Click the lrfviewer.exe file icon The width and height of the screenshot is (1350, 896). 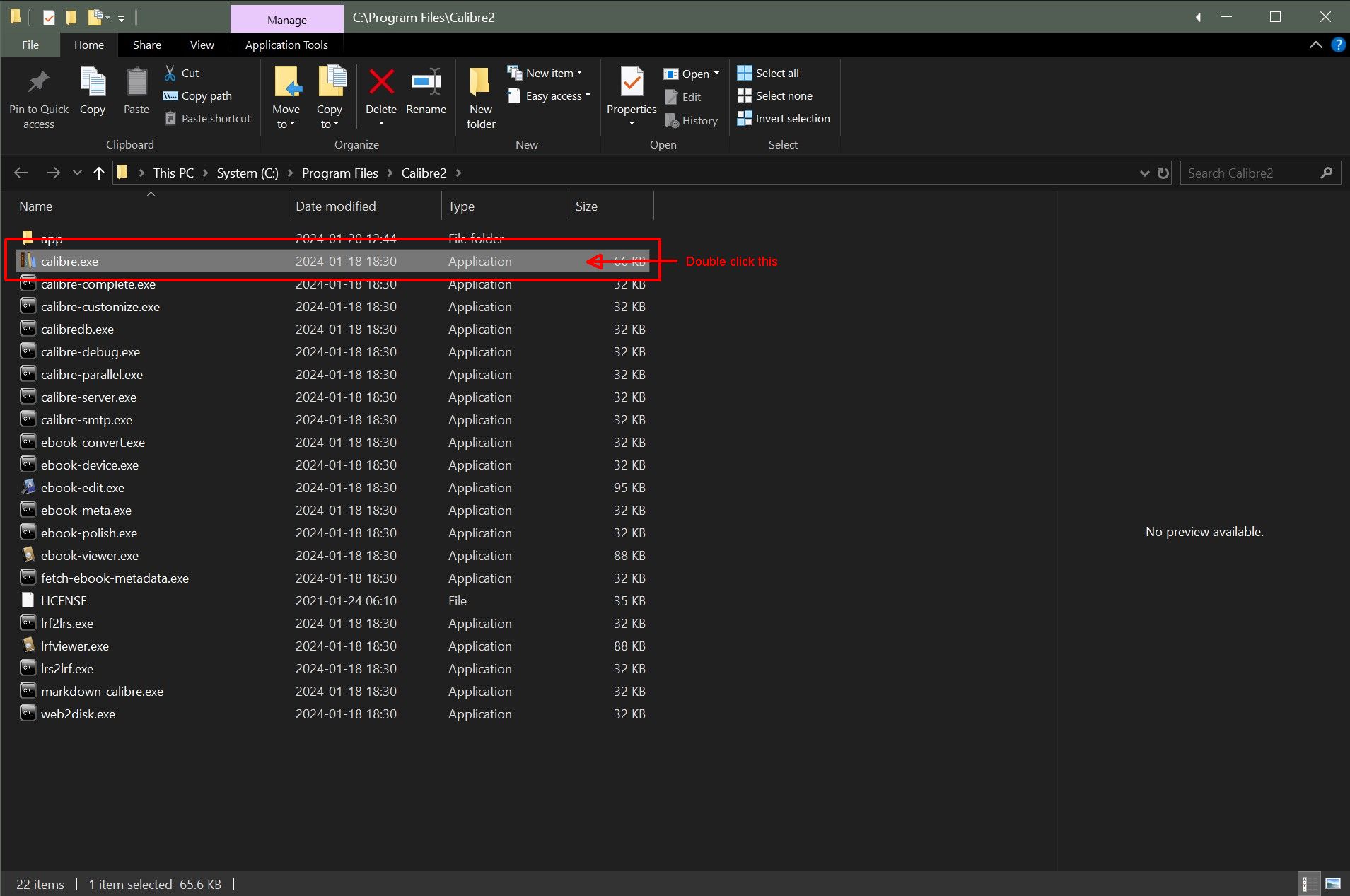[28, 645]
